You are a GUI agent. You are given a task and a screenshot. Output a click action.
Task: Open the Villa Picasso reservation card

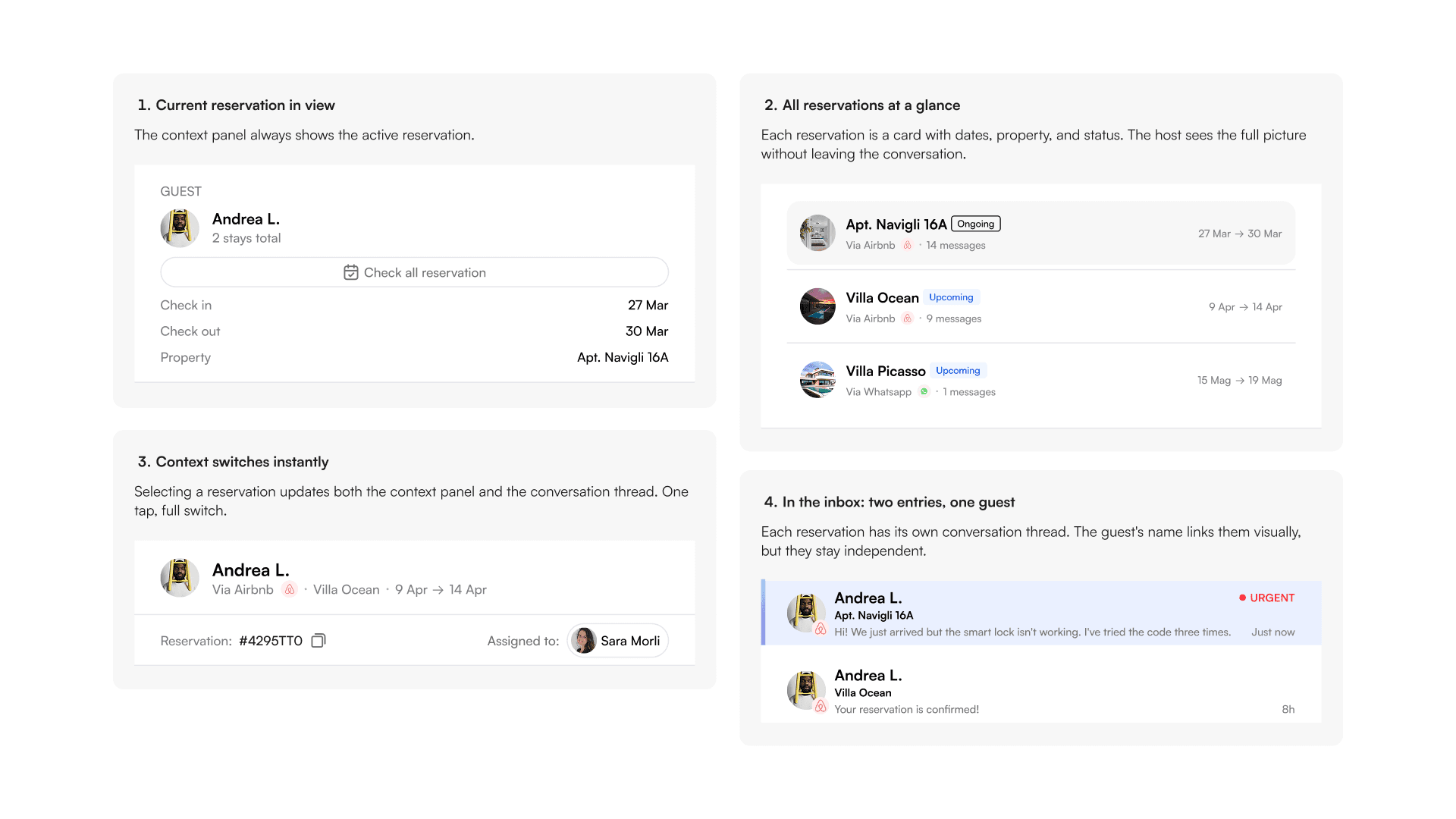(x=1040, y=380)
